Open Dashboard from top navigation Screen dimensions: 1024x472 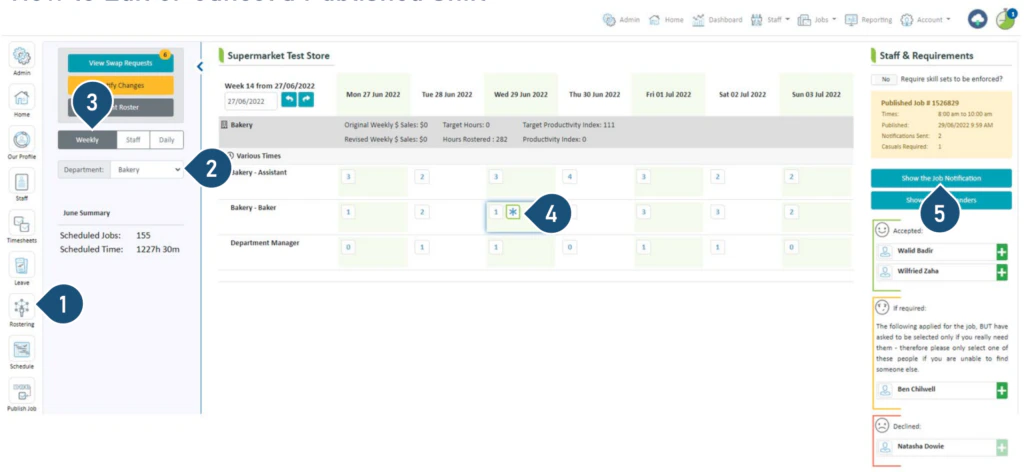coord(716,20)
